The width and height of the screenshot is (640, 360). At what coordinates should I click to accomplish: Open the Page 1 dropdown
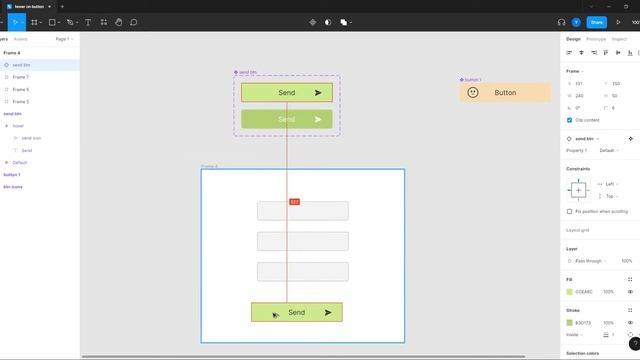[x=64, y=39]
